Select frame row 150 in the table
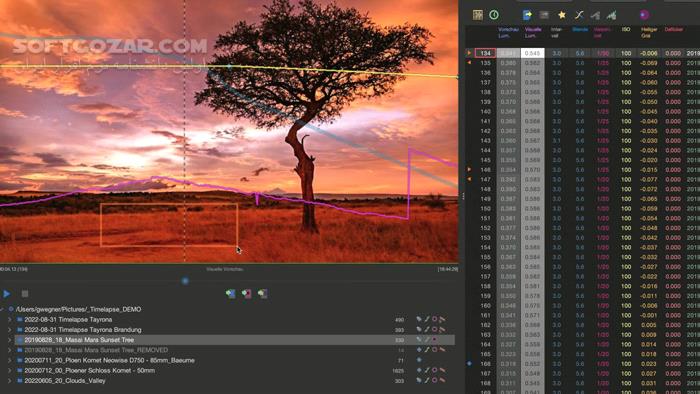 [x=583, y=208]
